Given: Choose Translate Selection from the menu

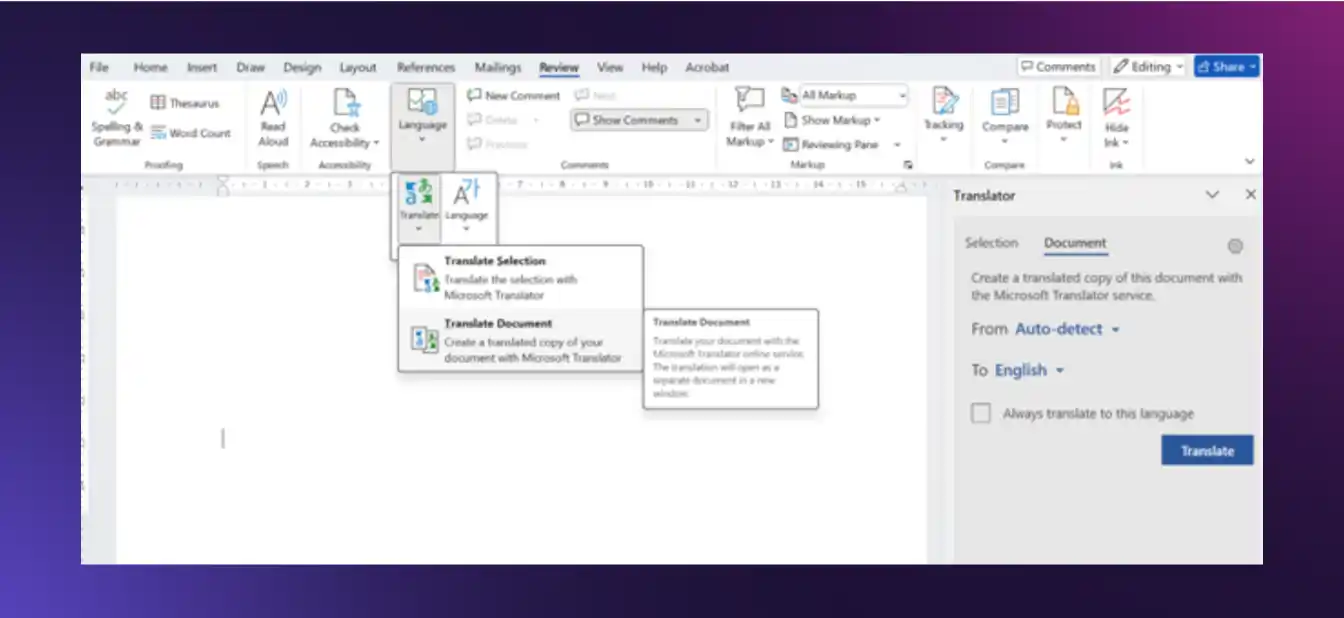Looking at the screenshot, I should (520, 278).
